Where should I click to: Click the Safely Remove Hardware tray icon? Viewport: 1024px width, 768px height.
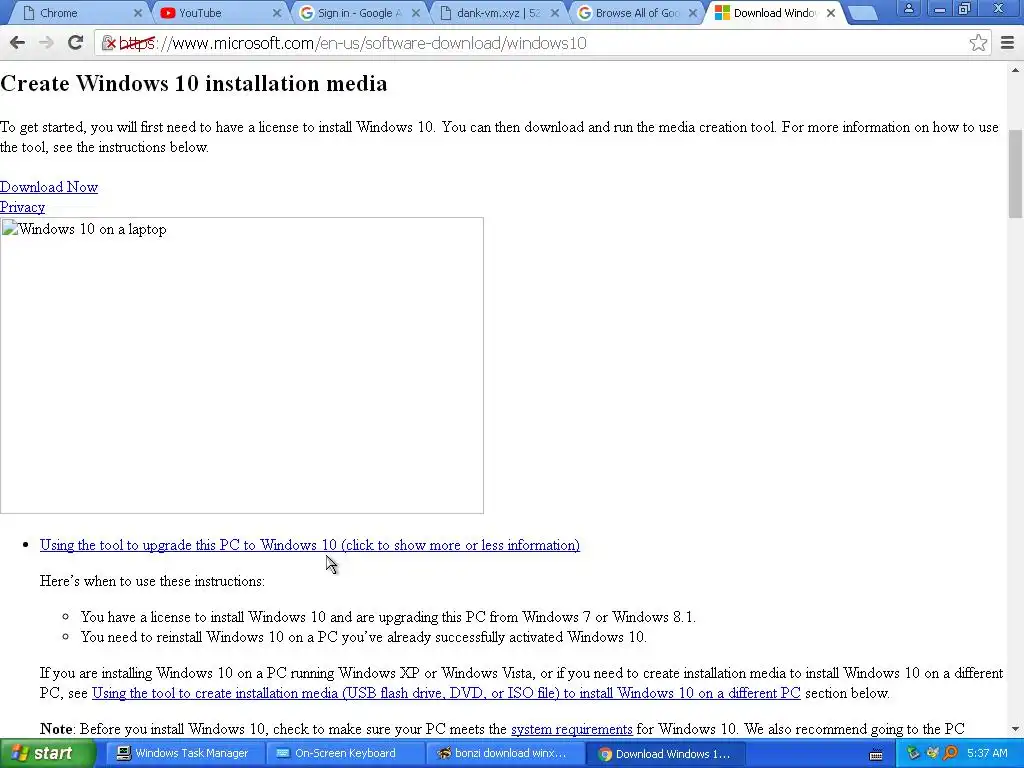click(913, 754)
